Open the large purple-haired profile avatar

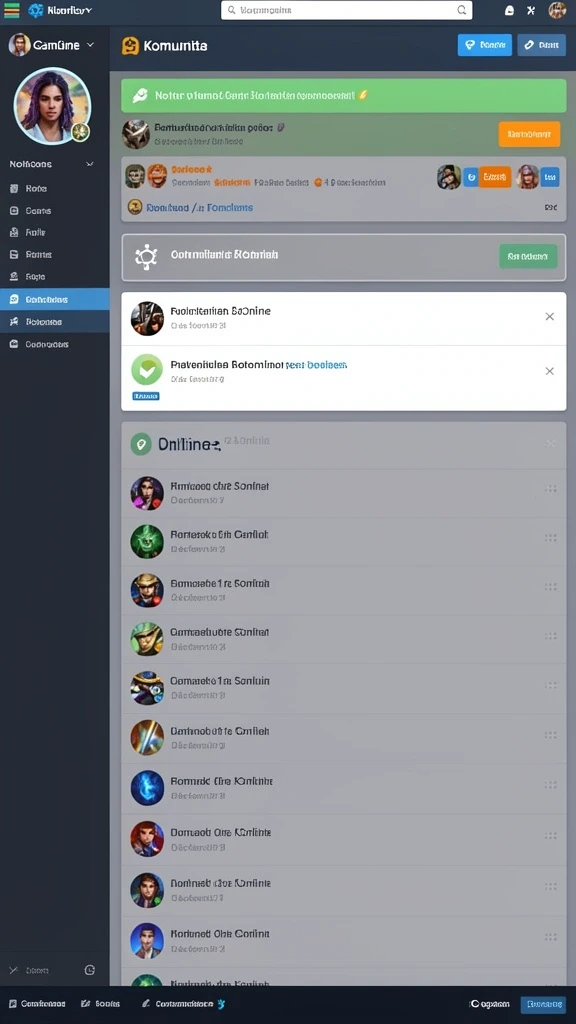(x=52, y=106)
